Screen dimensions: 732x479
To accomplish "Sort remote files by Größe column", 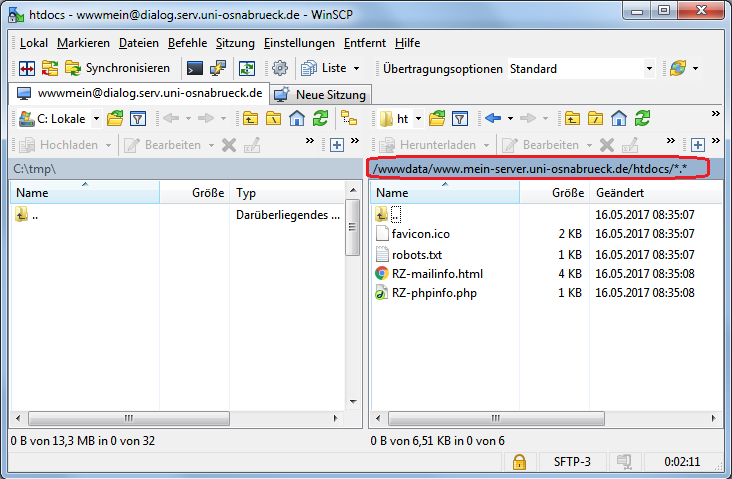I will click(x=567, y=192).
